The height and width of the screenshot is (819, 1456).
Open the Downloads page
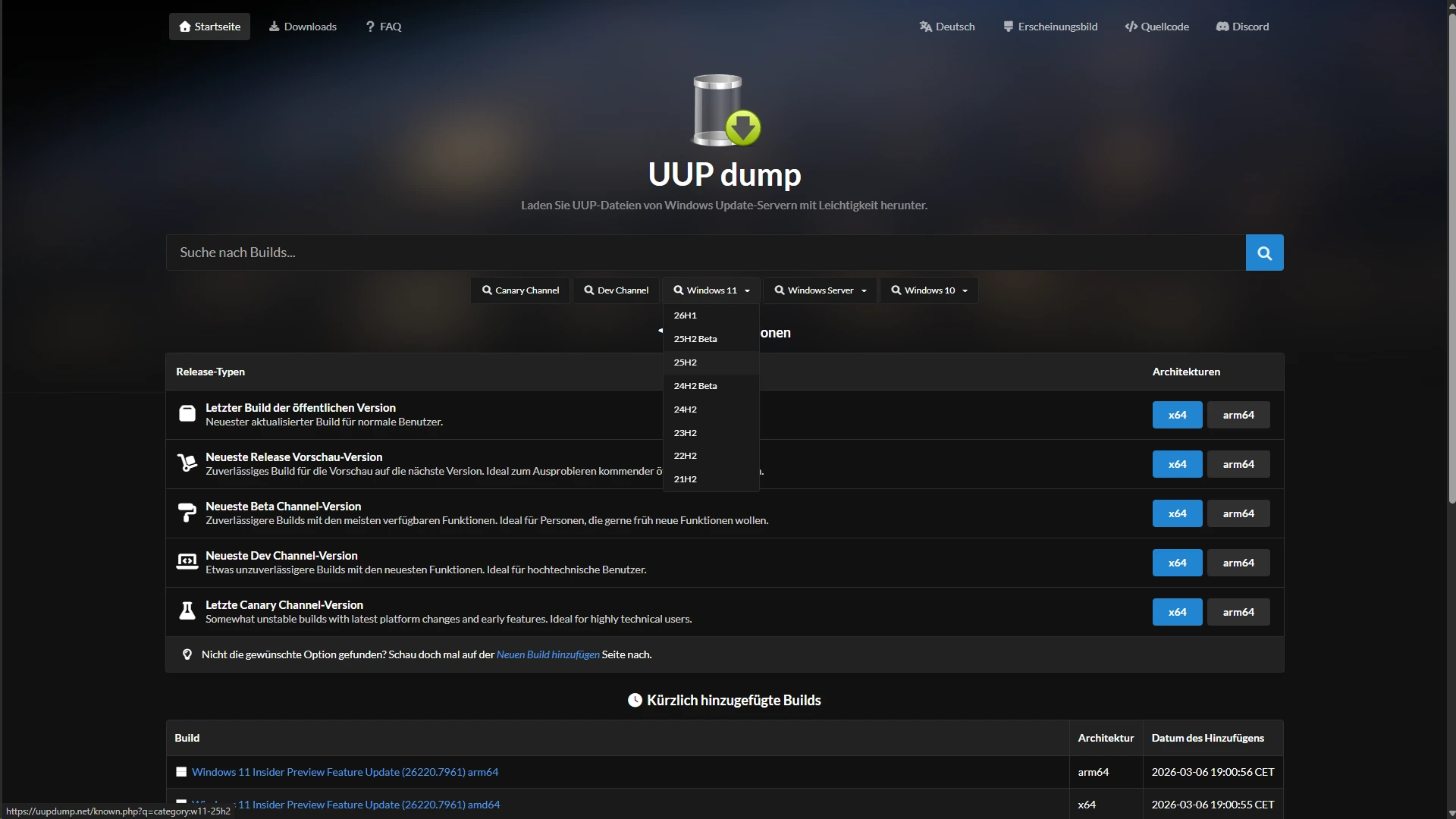coord(303,27)
